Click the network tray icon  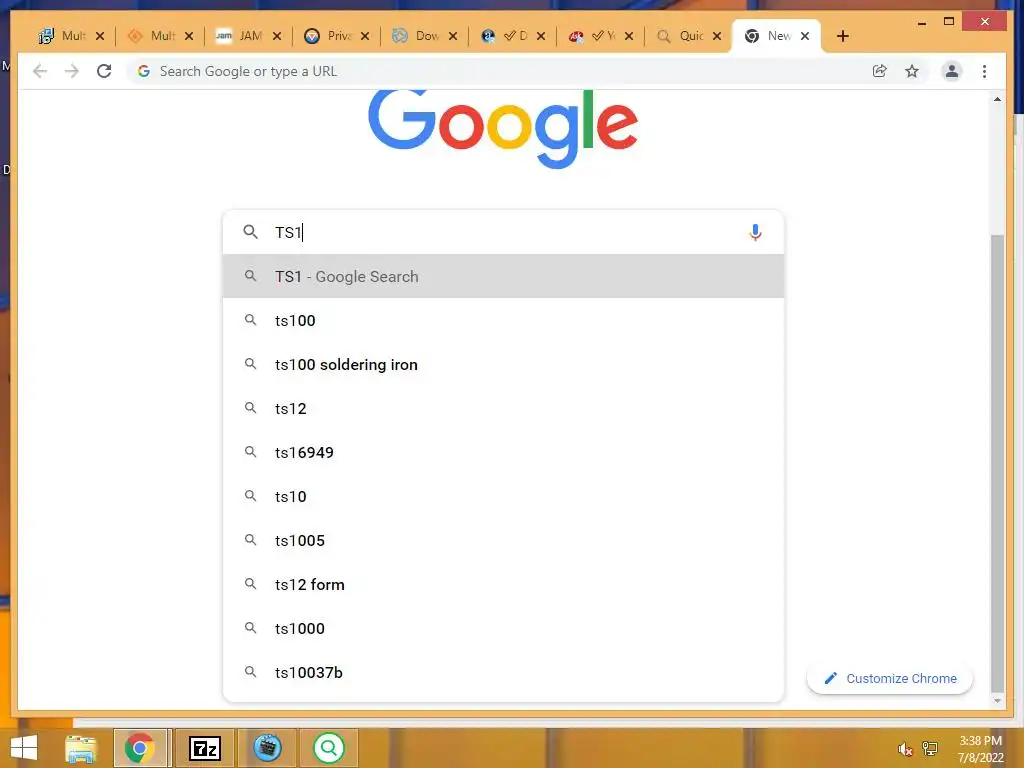(930, 749)
